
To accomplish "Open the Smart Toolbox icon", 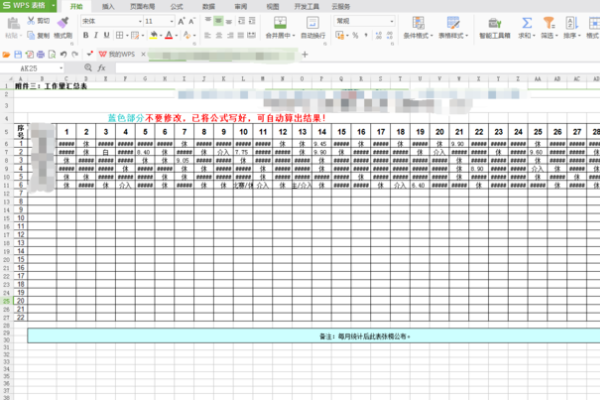I will [x=495, y=23].
